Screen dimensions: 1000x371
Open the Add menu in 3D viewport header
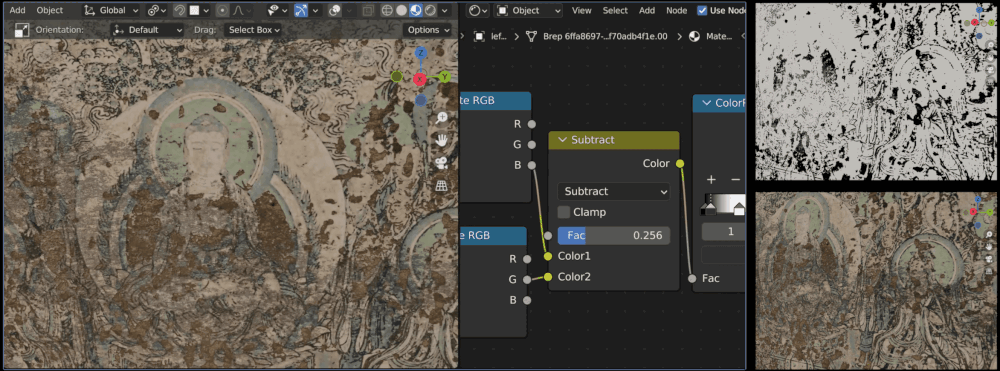pyautogui.click(x=17, y=10)
